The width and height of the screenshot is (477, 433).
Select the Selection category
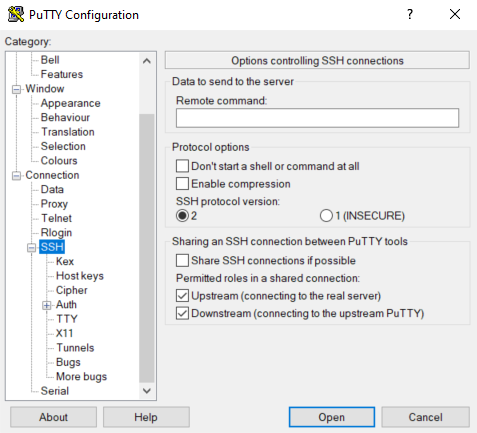(x=63, y=146)
